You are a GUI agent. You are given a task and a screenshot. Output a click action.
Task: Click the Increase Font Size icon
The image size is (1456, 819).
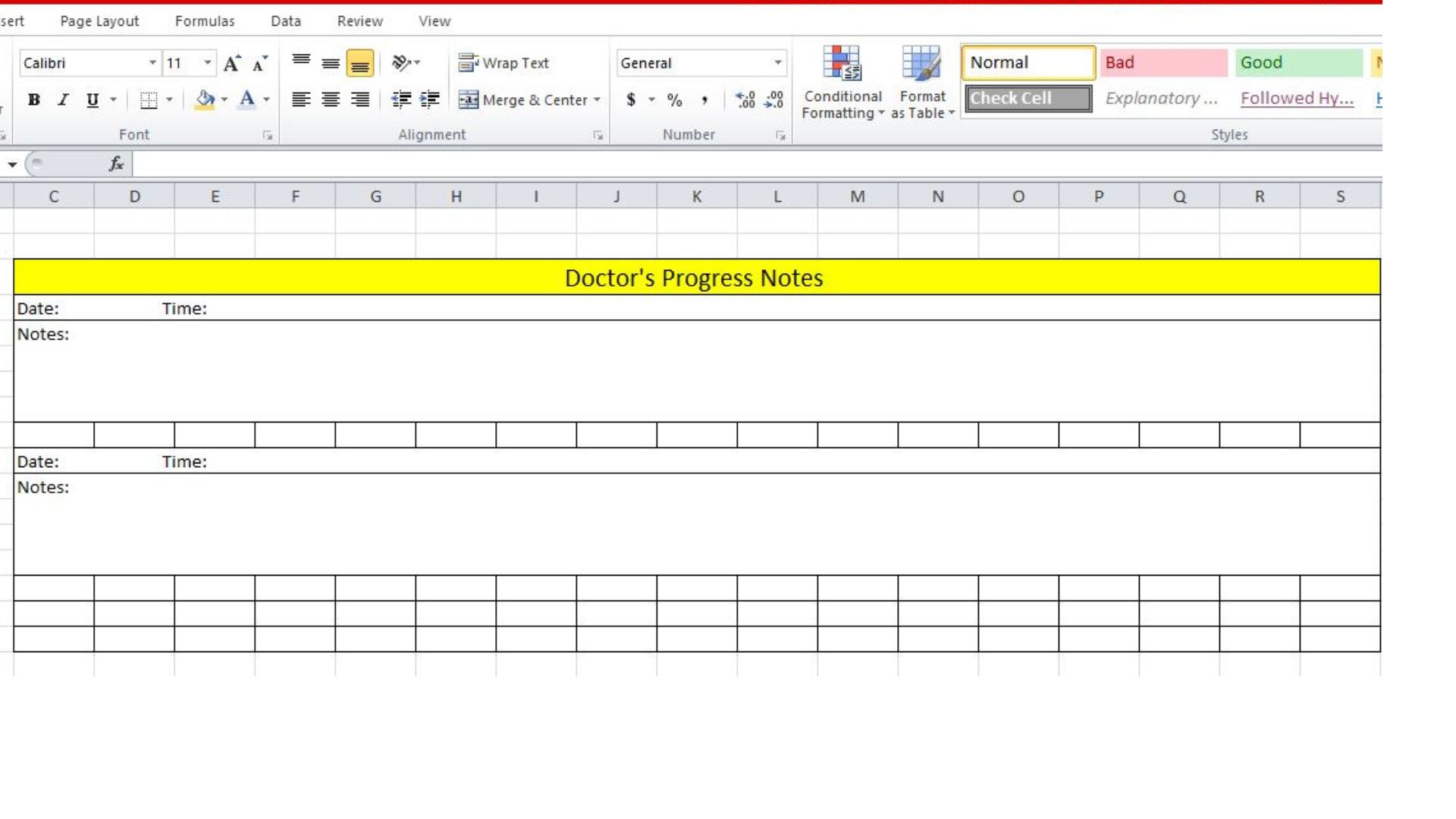click(x=232, y=64)
